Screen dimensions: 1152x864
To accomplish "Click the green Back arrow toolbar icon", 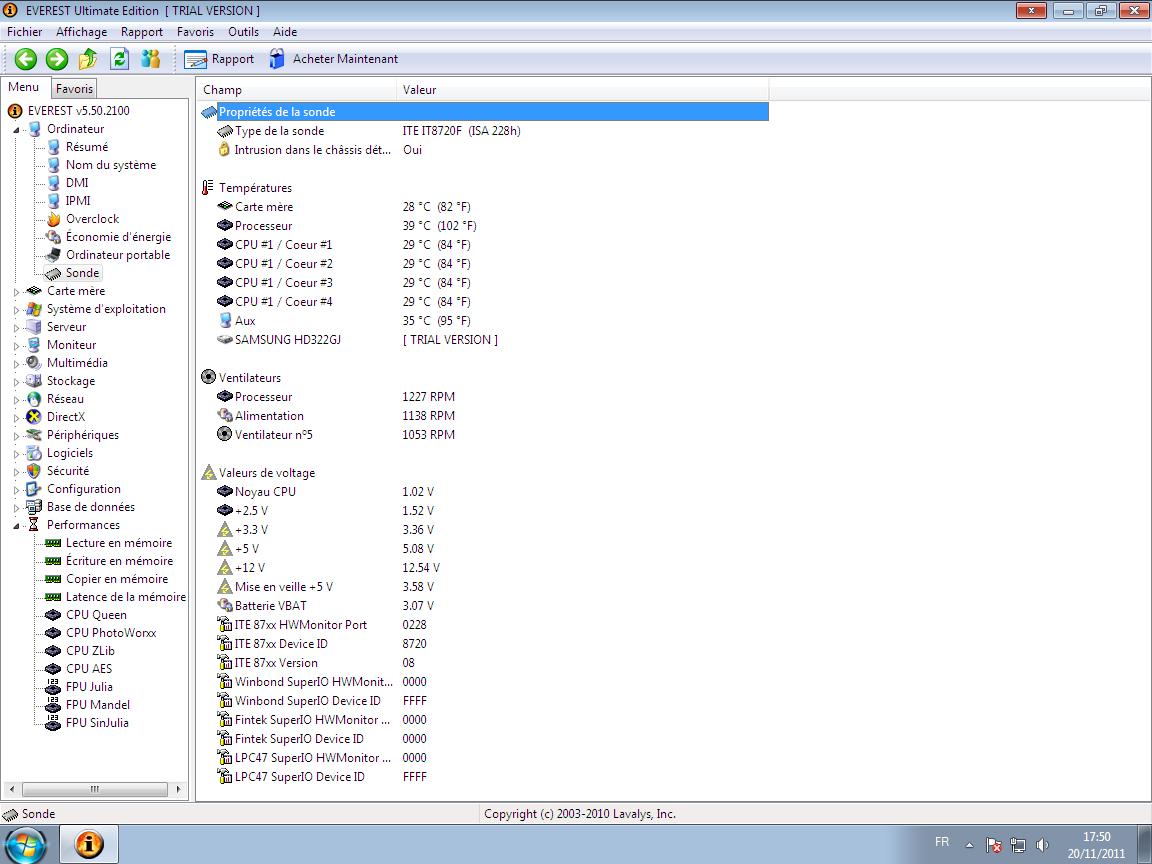I will [x=25, y=59].
